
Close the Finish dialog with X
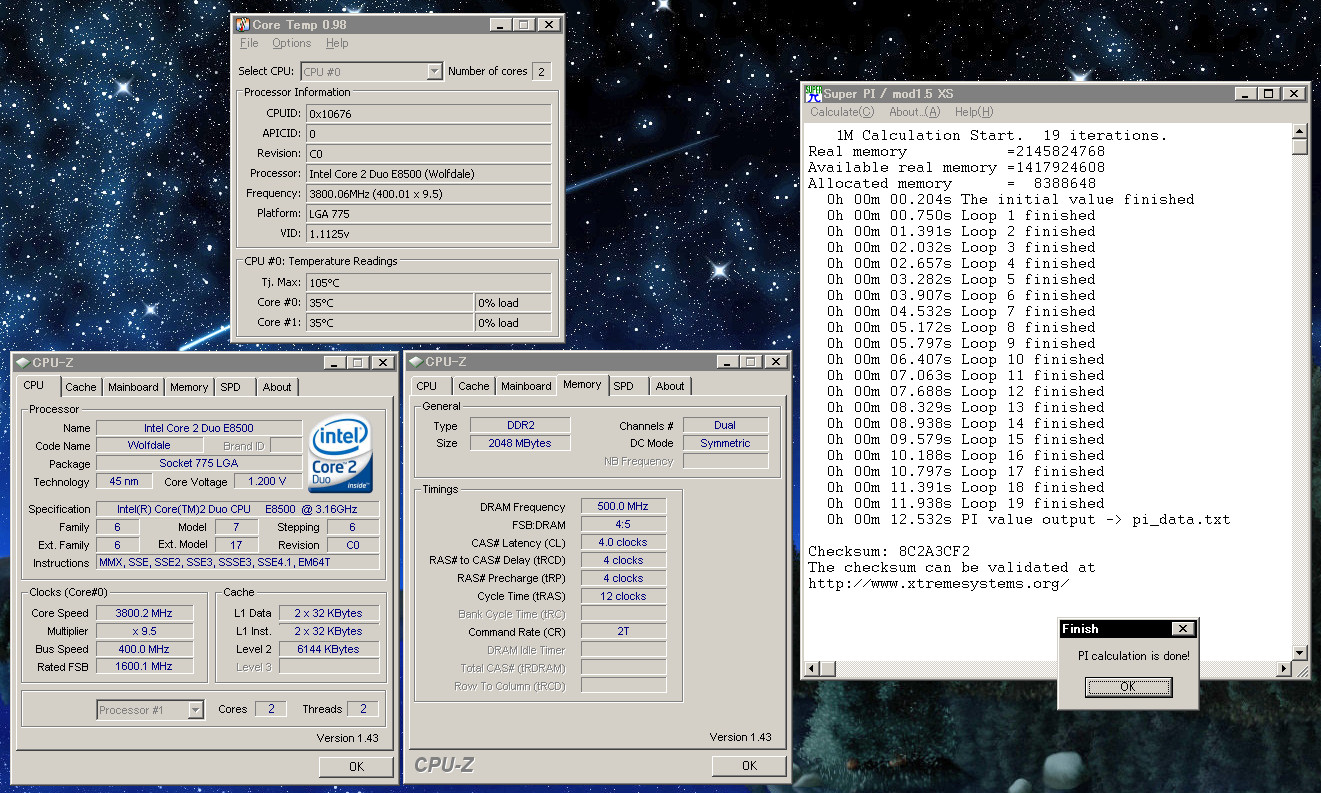[1182, 629]
